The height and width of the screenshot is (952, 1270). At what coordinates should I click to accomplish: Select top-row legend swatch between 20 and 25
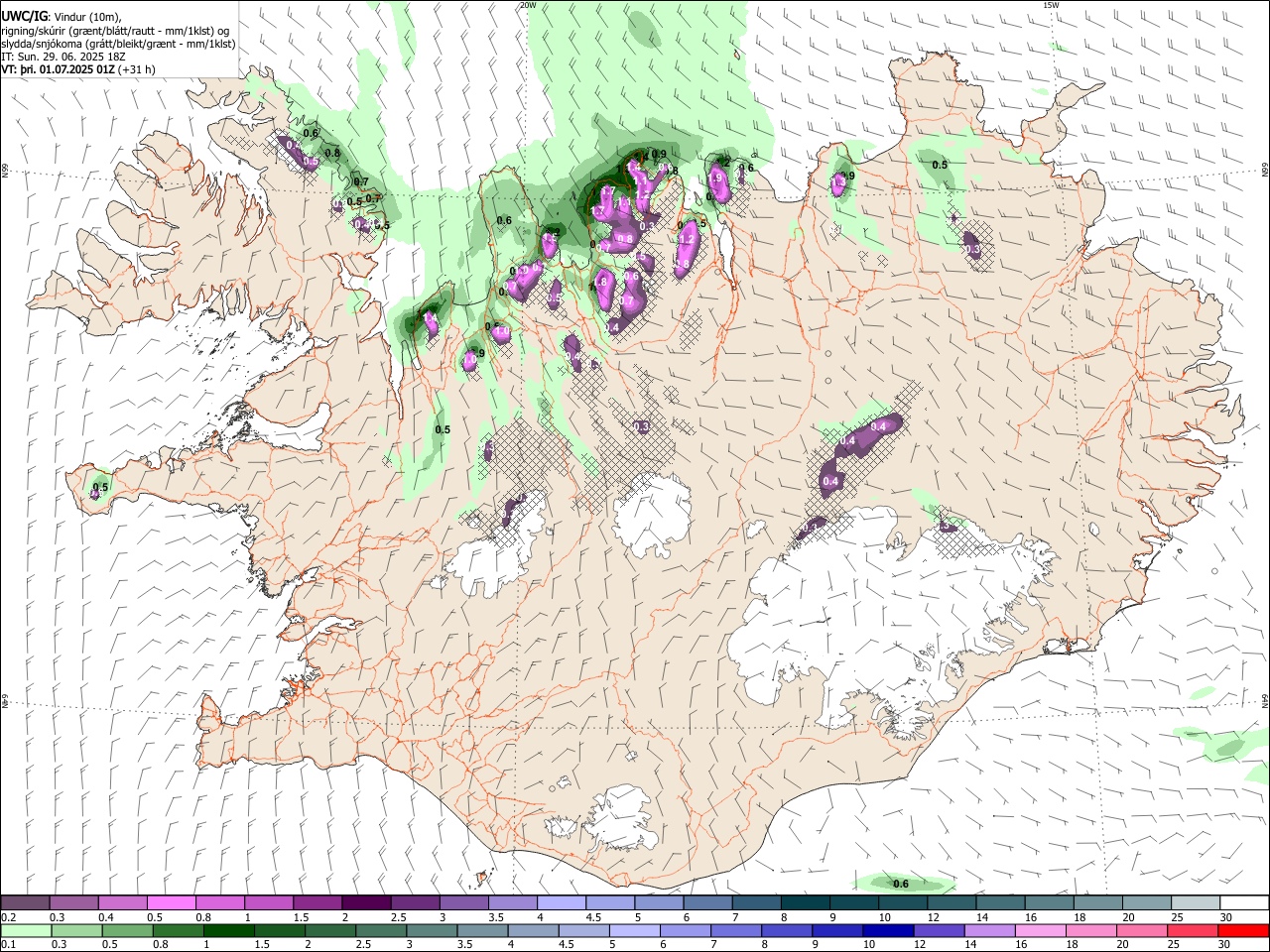pyautogui.click(x=1146, y=903)
